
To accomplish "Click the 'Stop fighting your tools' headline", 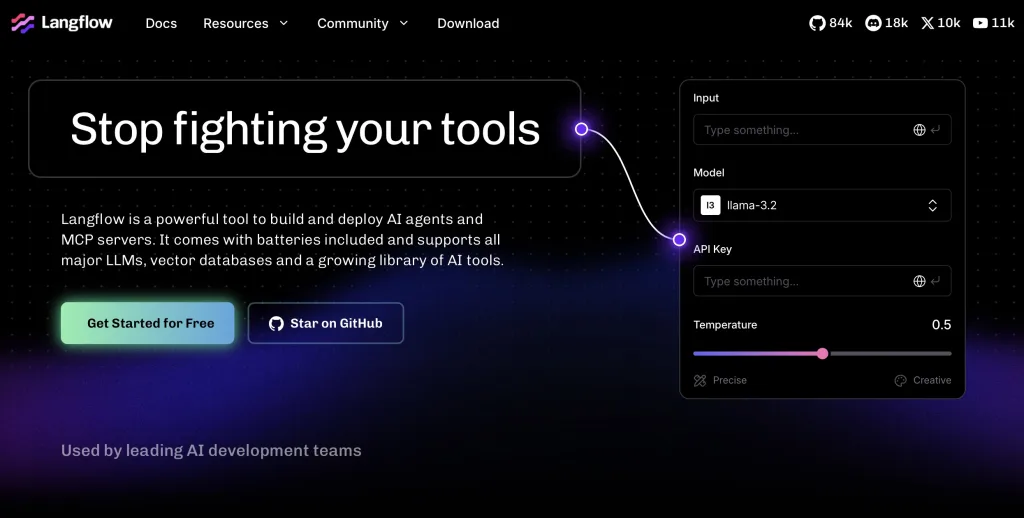I will 305,129.
